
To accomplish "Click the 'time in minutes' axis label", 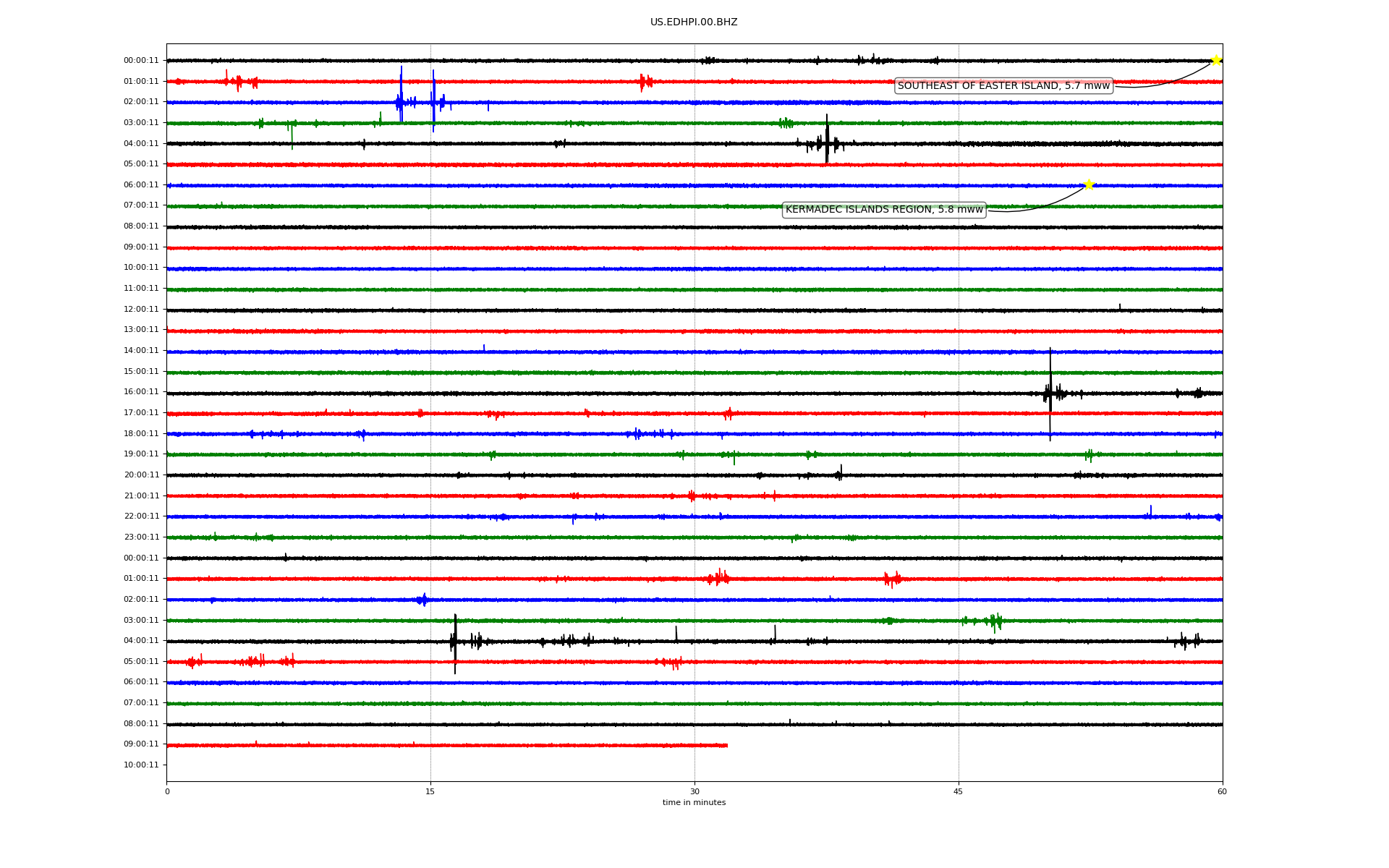I will (693, 802).
